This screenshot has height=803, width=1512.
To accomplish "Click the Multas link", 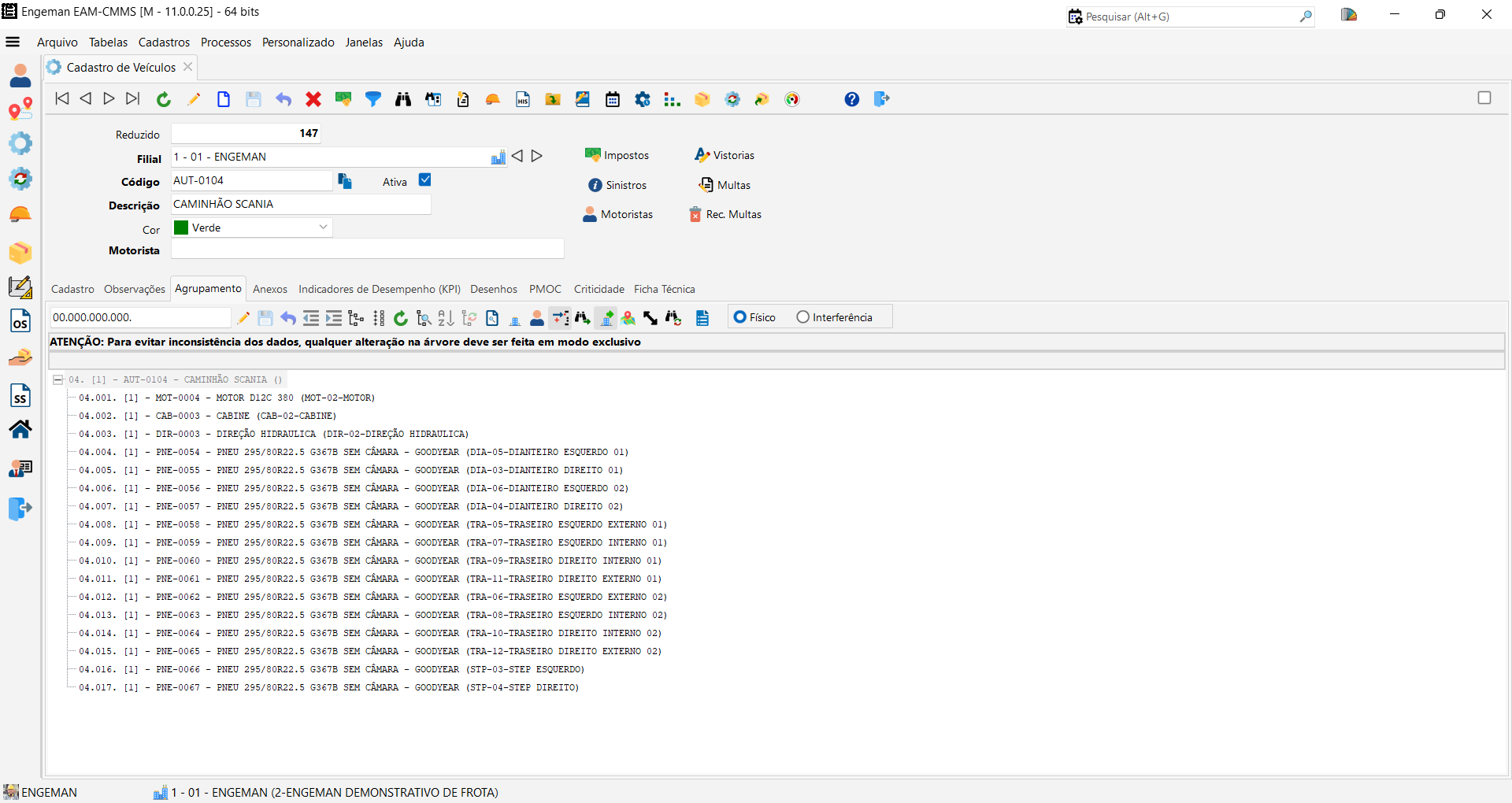I will [733, 185].
